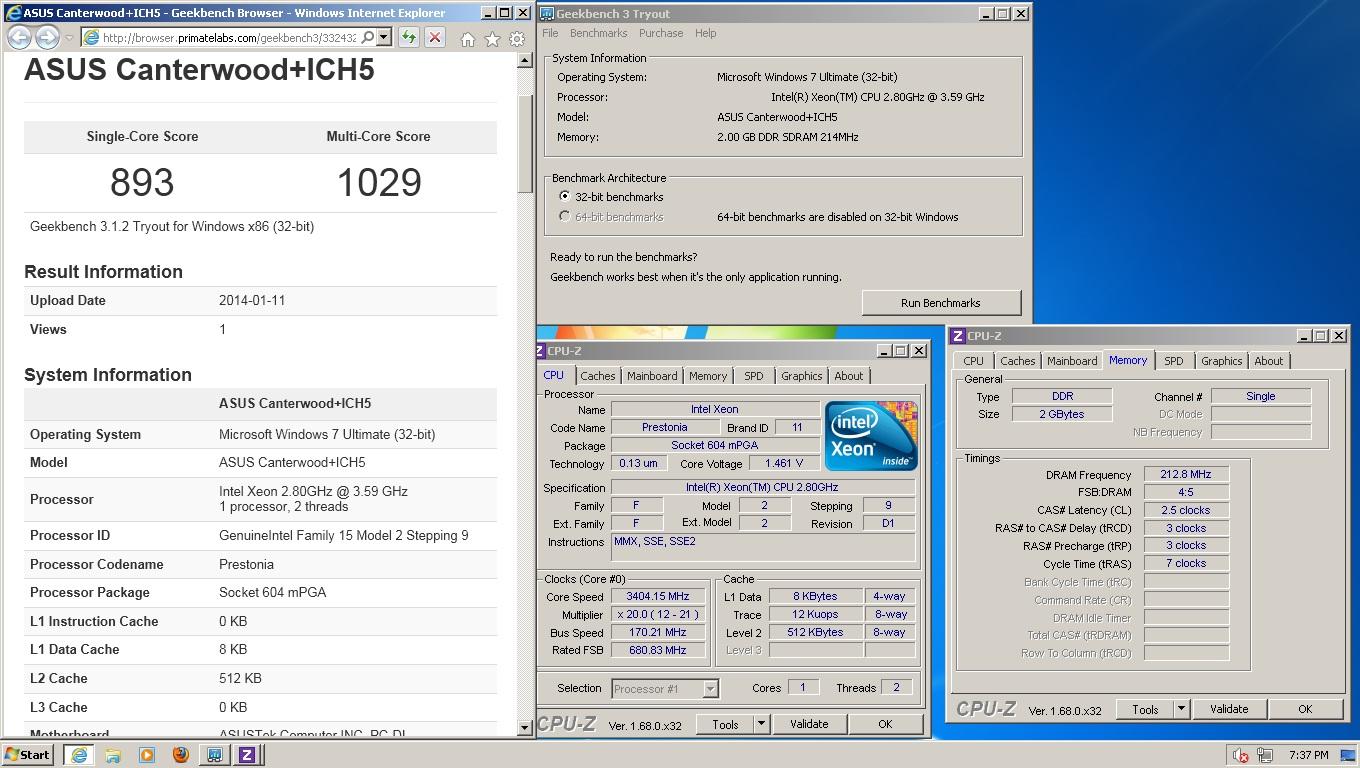
Task: Click OK in right CPU-Z window
Action: coord(1304,709)
